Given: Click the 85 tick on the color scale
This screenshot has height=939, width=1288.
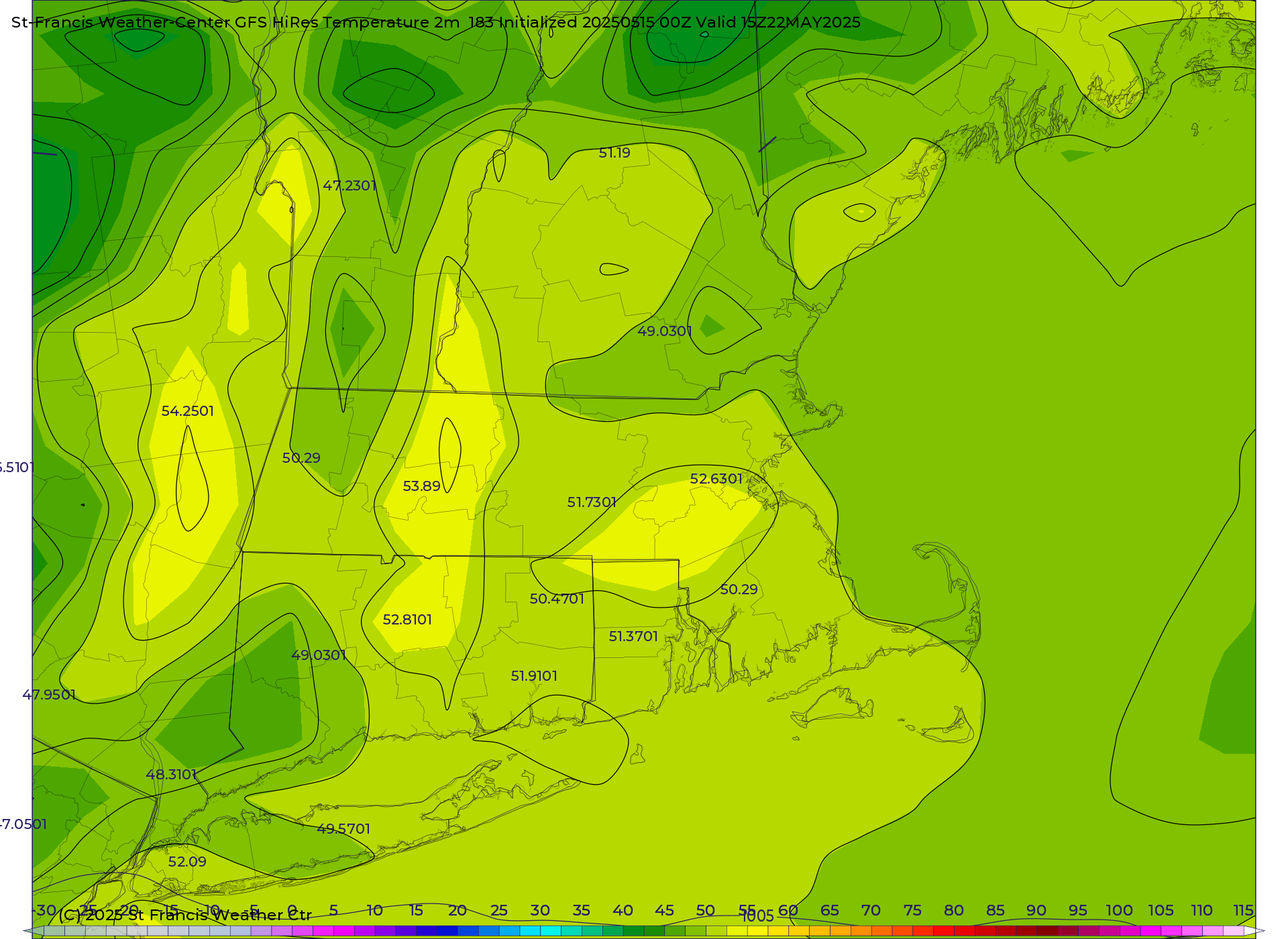Looking at the screenshot, I should click(x=996, y=910).
